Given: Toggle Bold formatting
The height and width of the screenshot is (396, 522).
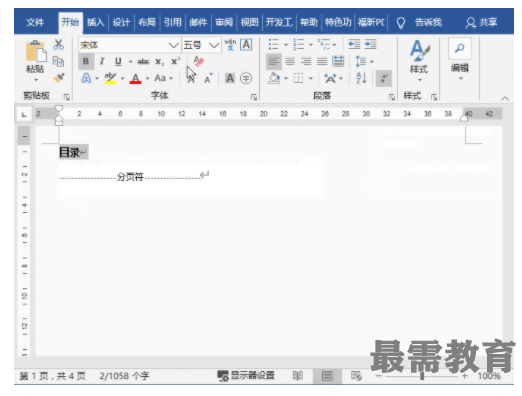Looking at the screenshot, I should pos(86,61).
